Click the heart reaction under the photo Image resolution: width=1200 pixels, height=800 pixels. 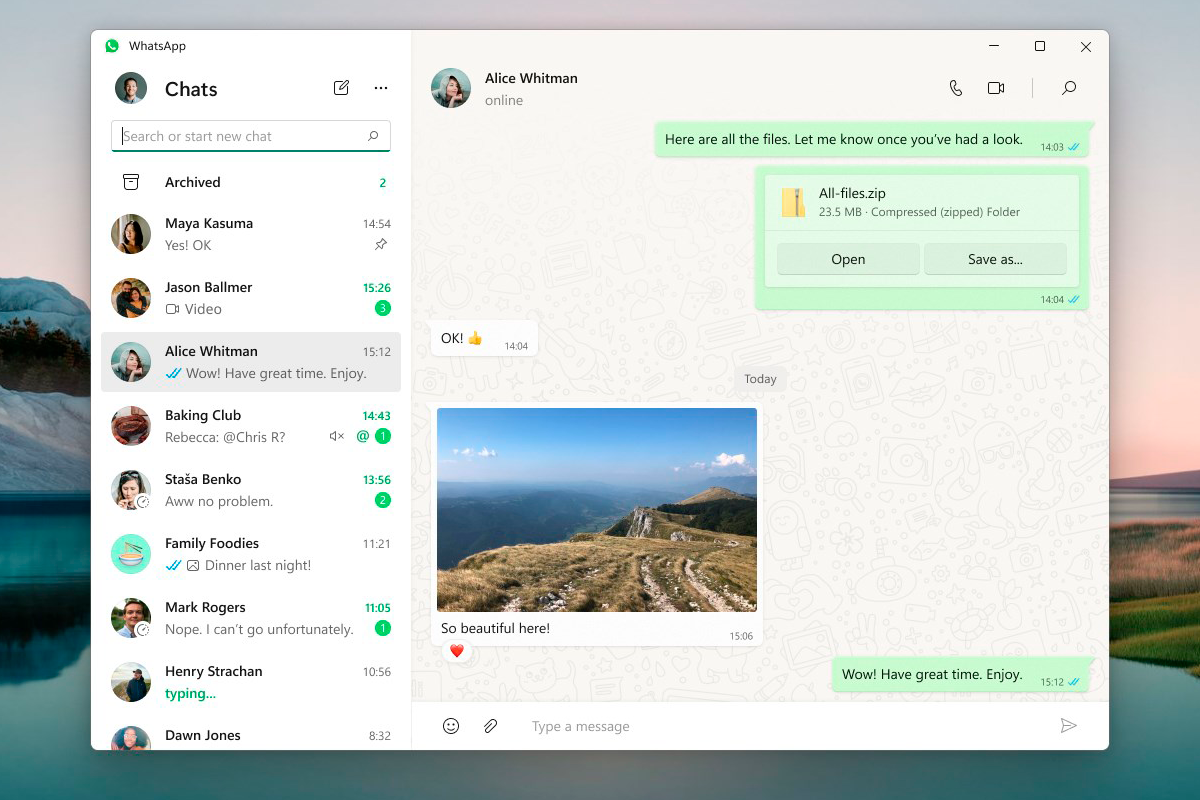pos(457,651)
